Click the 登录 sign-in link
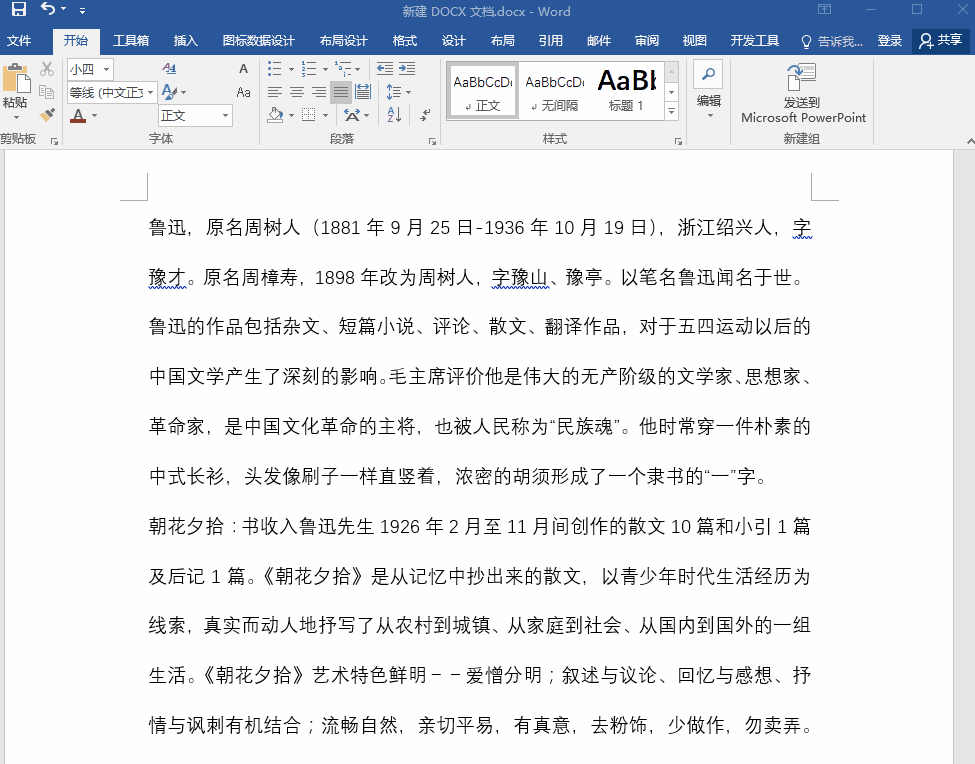The width and height of the screenshot is (975, 764). click(x=889, y=41)
